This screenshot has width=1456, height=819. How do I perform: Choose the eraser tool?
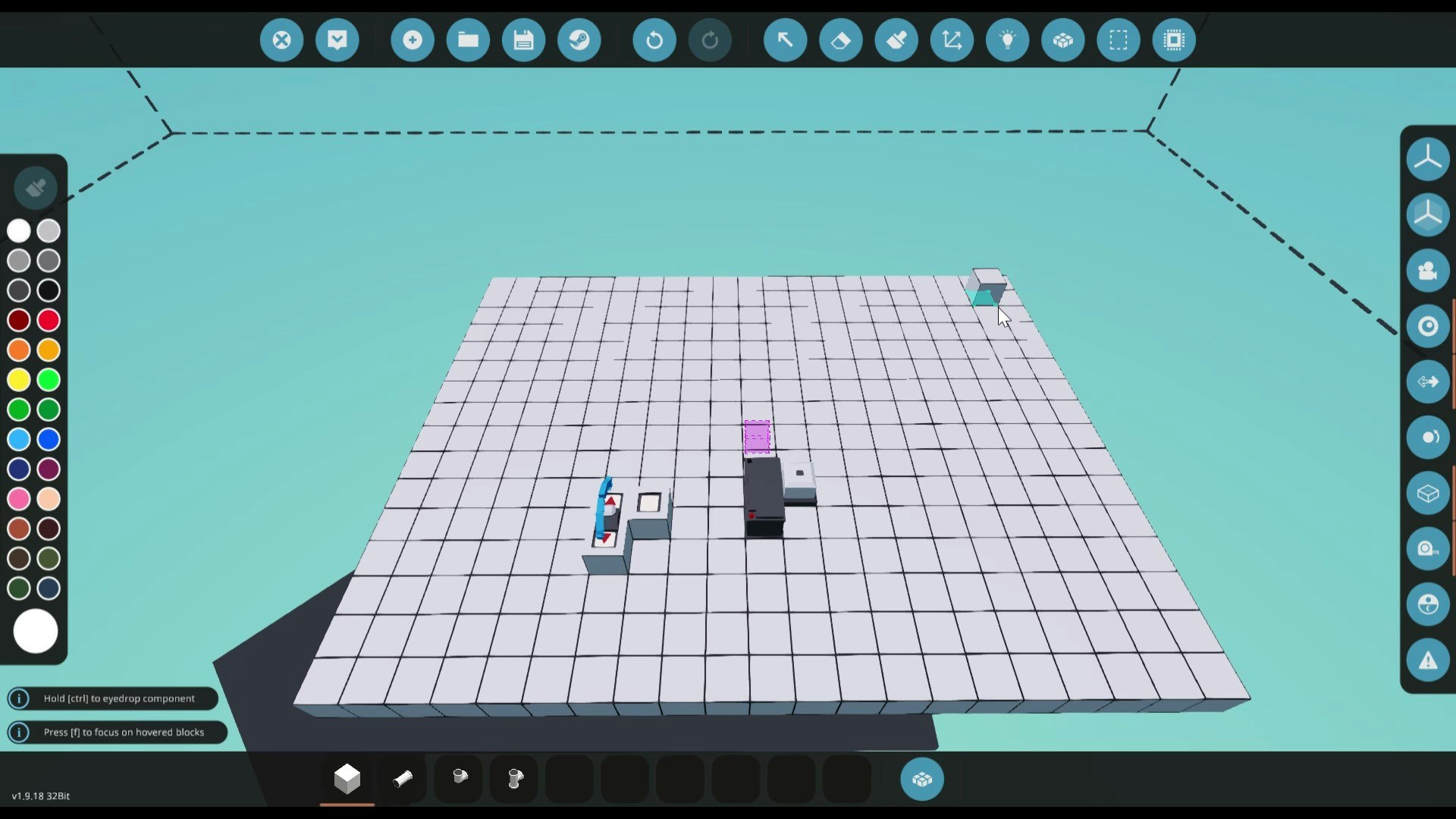pyautogui.click(x=841, y=39)
